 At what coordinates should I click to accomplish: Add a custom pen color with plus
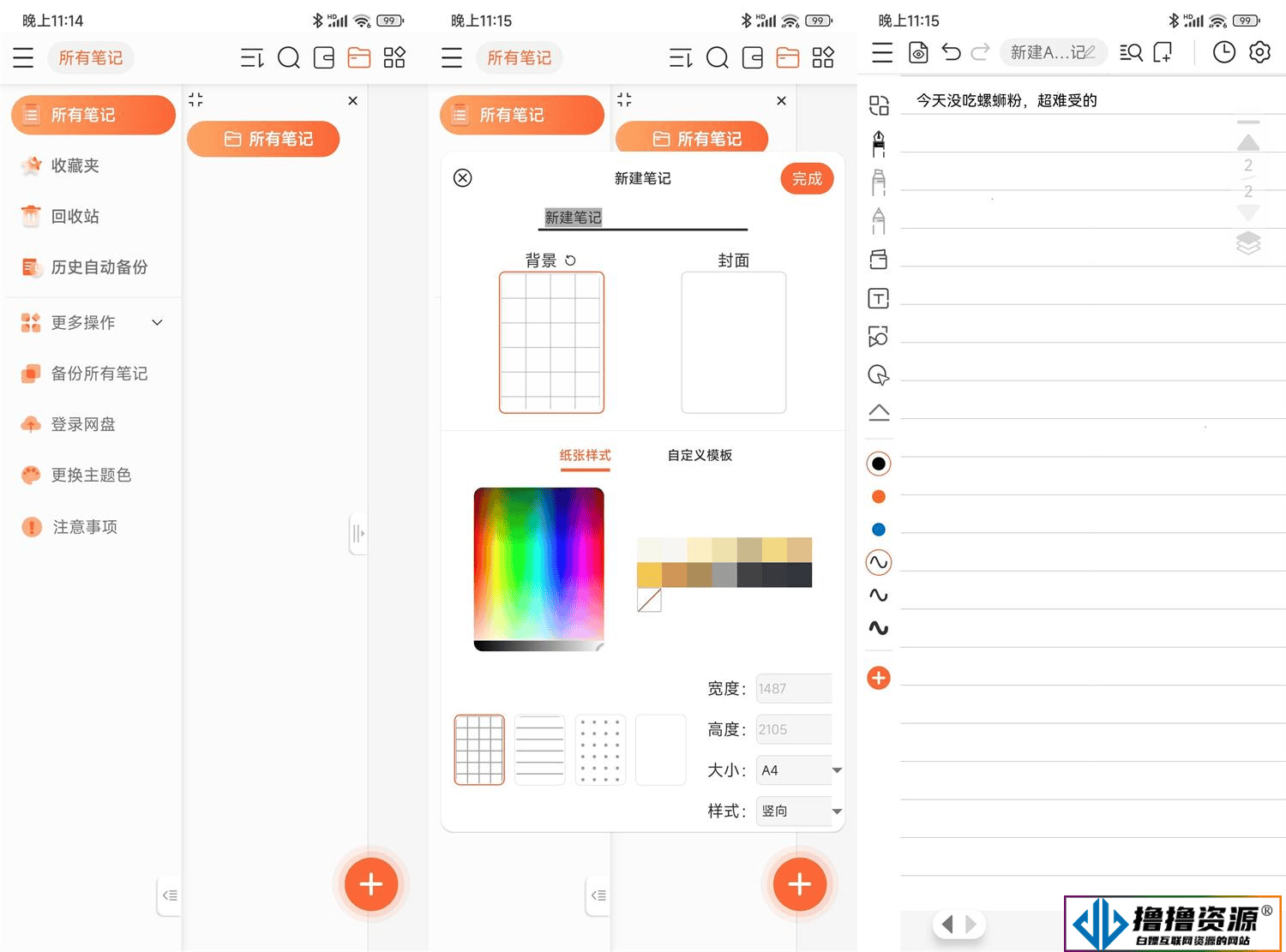[879, 678]
